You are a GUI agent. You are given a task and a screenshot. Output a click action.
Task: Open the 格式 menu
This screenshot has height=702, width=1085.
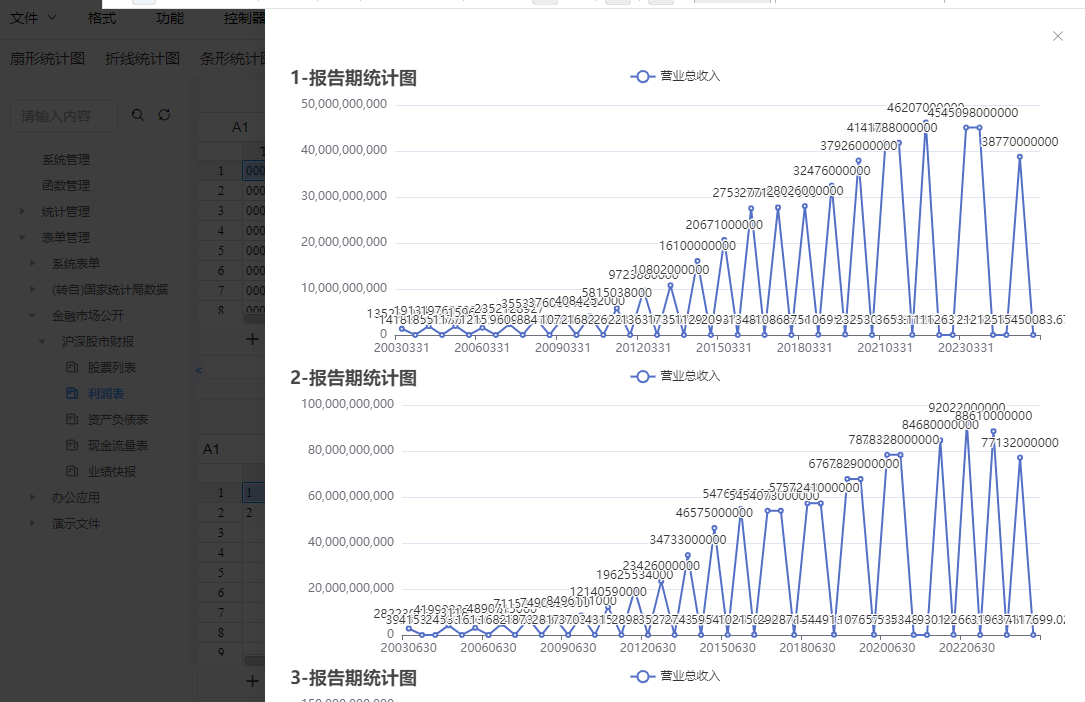pos(102,18)
